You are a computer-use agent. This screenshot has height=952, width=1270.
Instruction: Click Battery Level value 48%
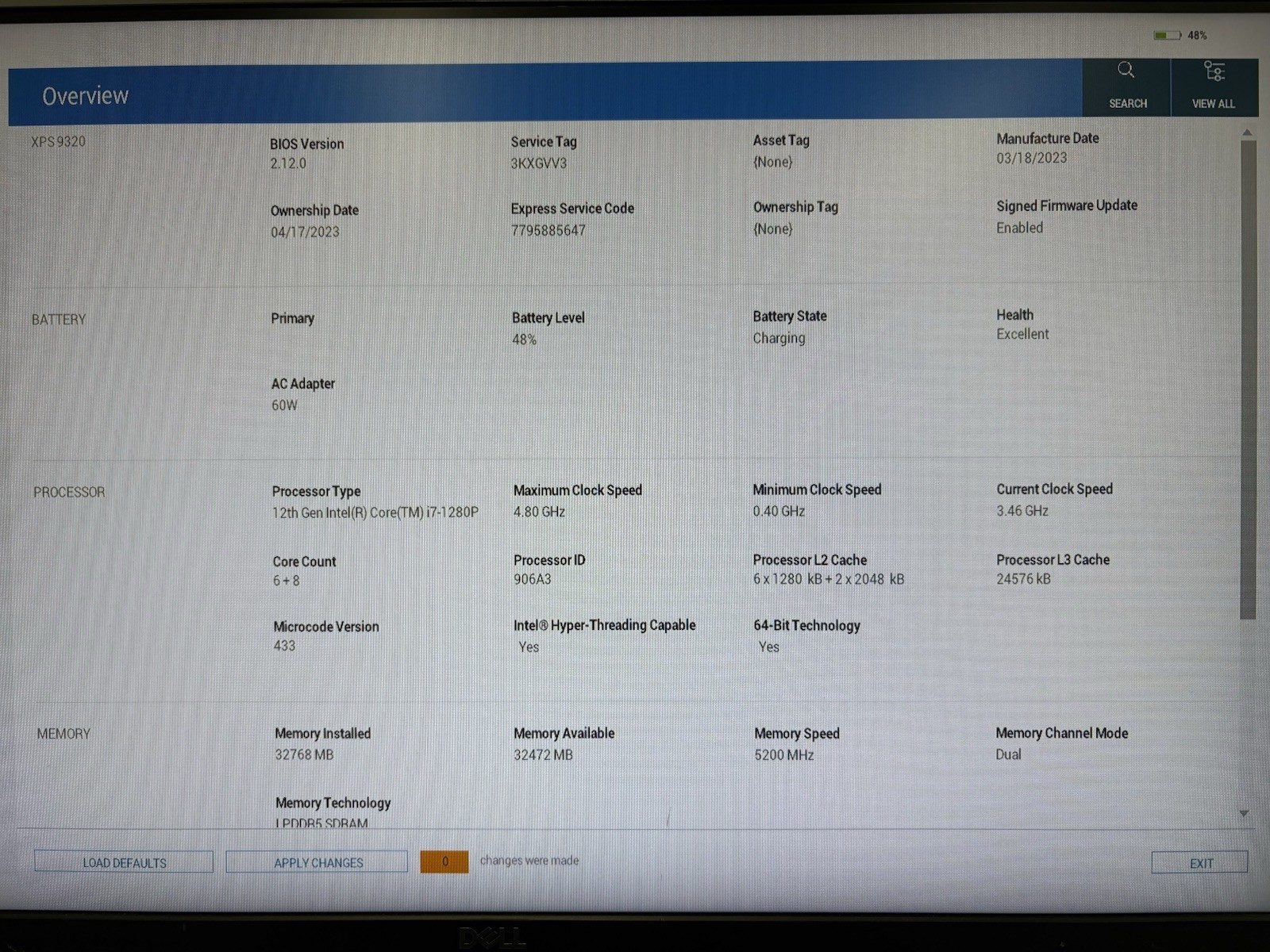[x=524, y=340]
